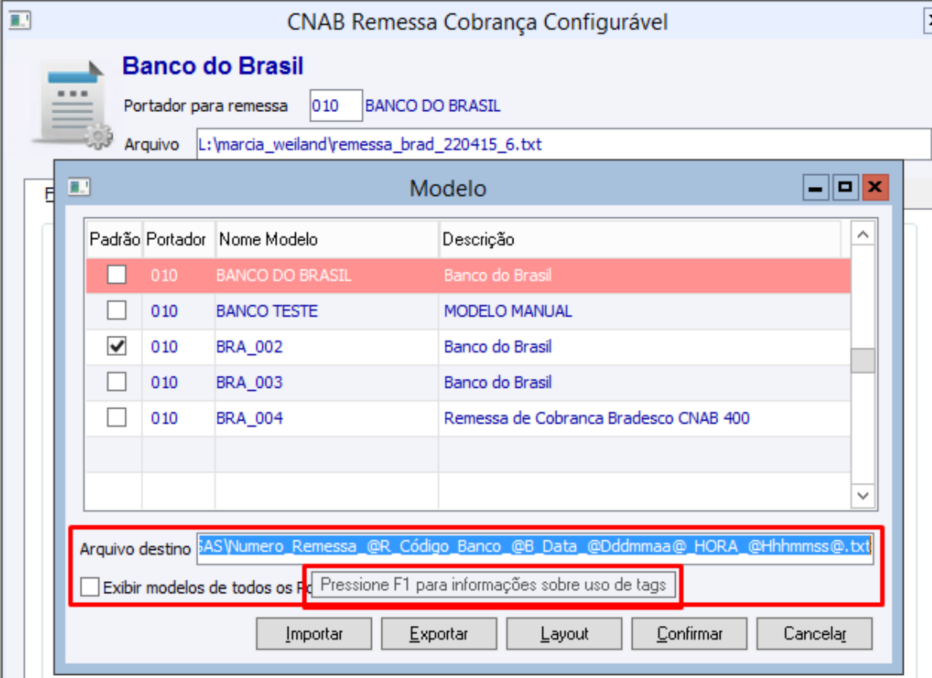The height and width of the screenshot is (678, 932).
Task: Click the scroll down arrow in model list
Action: (x=863, y=496)
